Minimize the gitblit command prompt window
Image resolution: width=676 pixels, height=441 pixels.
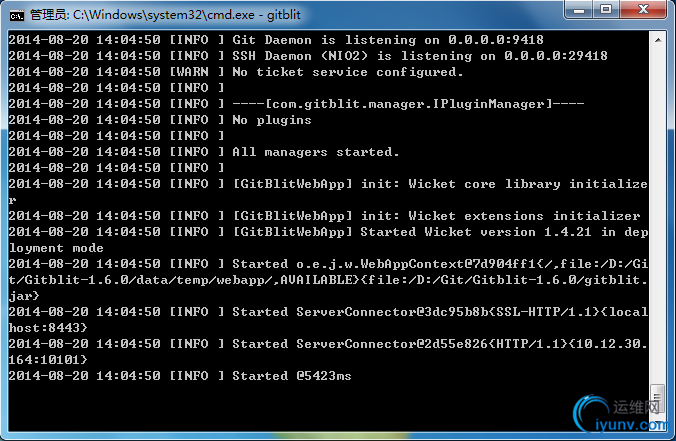pos(577,11)
